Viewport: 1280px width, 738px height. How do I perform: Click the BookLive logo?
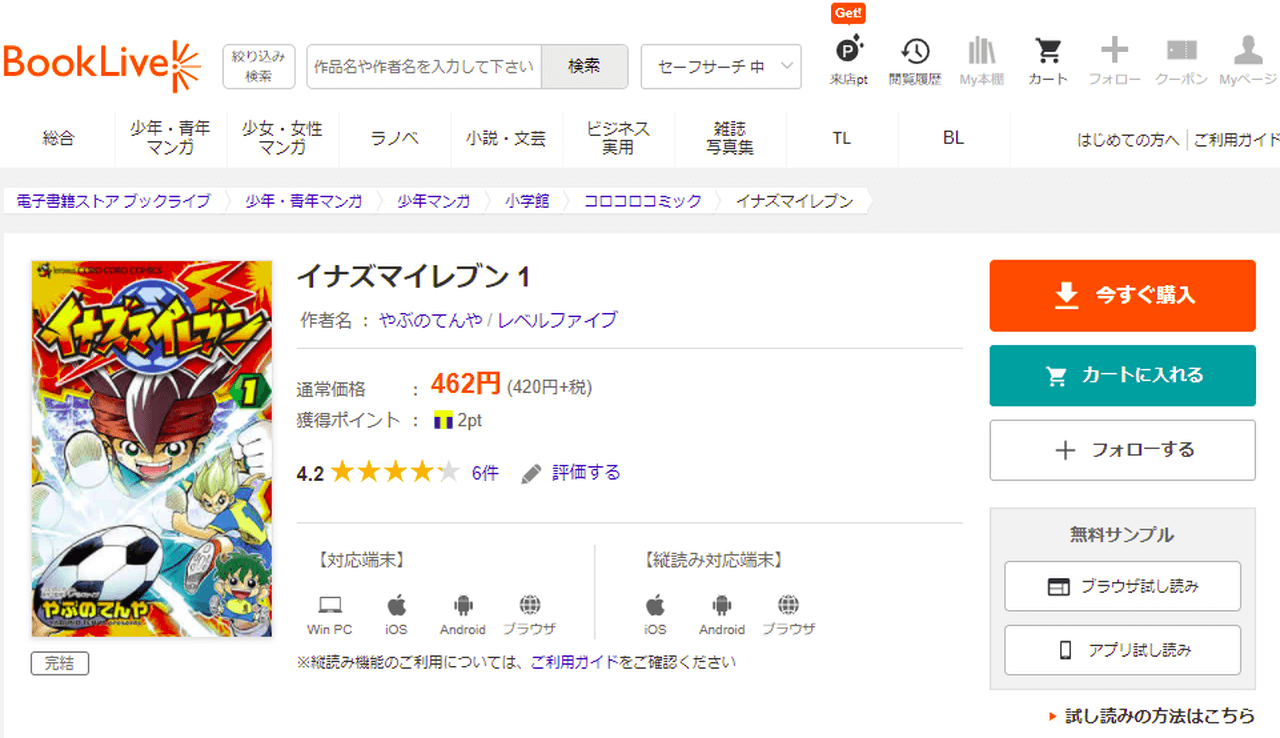click(102, 65)
